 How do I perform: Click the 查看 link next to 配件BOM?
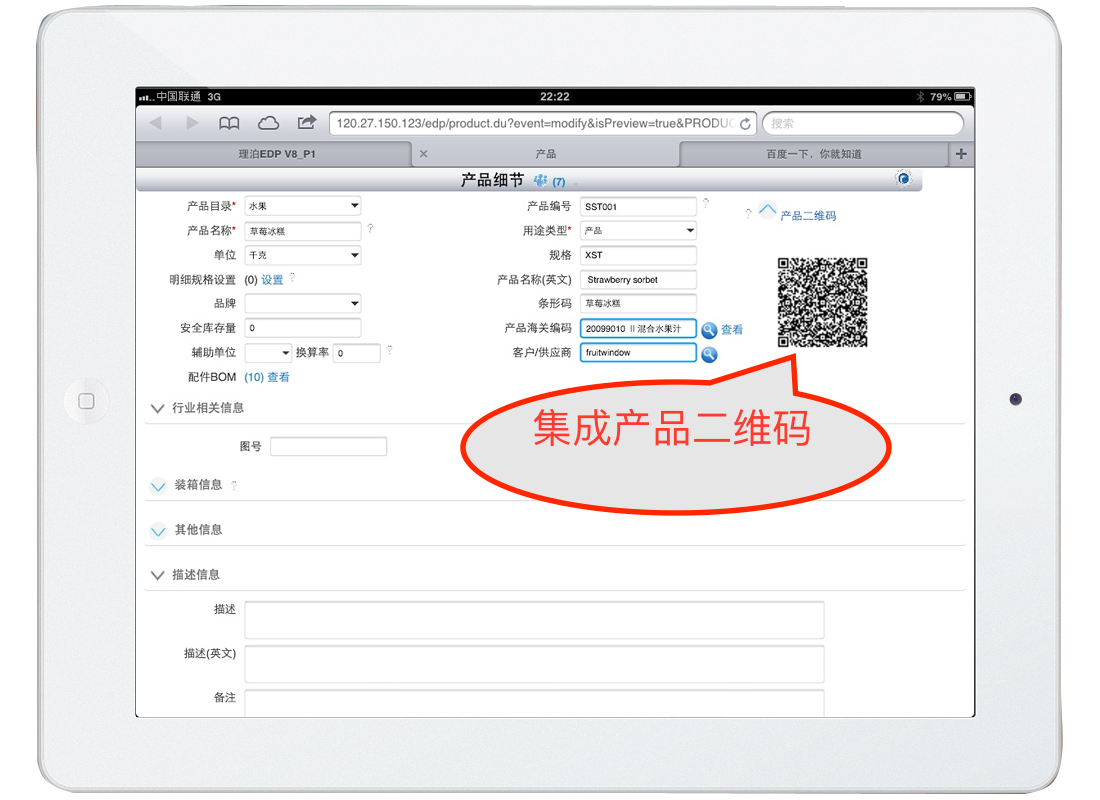pyautogui.click(x=278, y=377)
